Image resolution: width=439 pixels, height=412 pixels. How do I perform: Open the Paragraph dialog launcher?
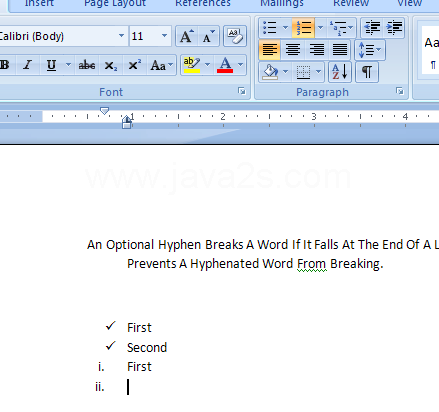click(x=400, y=91)
